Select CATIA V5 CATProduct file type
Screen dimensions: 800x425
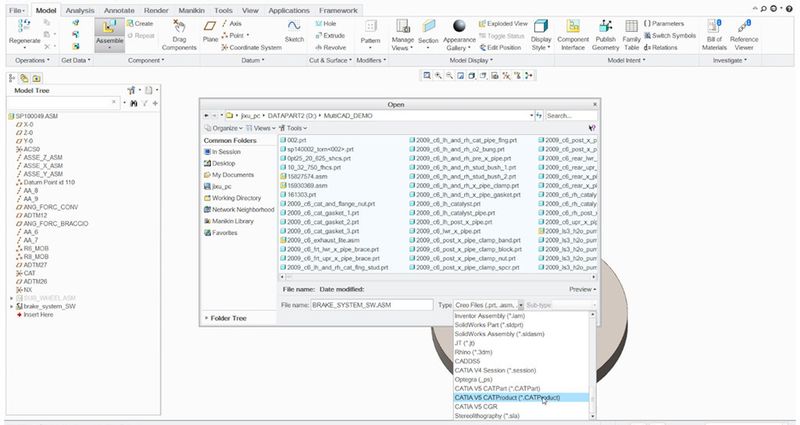click(521, 397)
